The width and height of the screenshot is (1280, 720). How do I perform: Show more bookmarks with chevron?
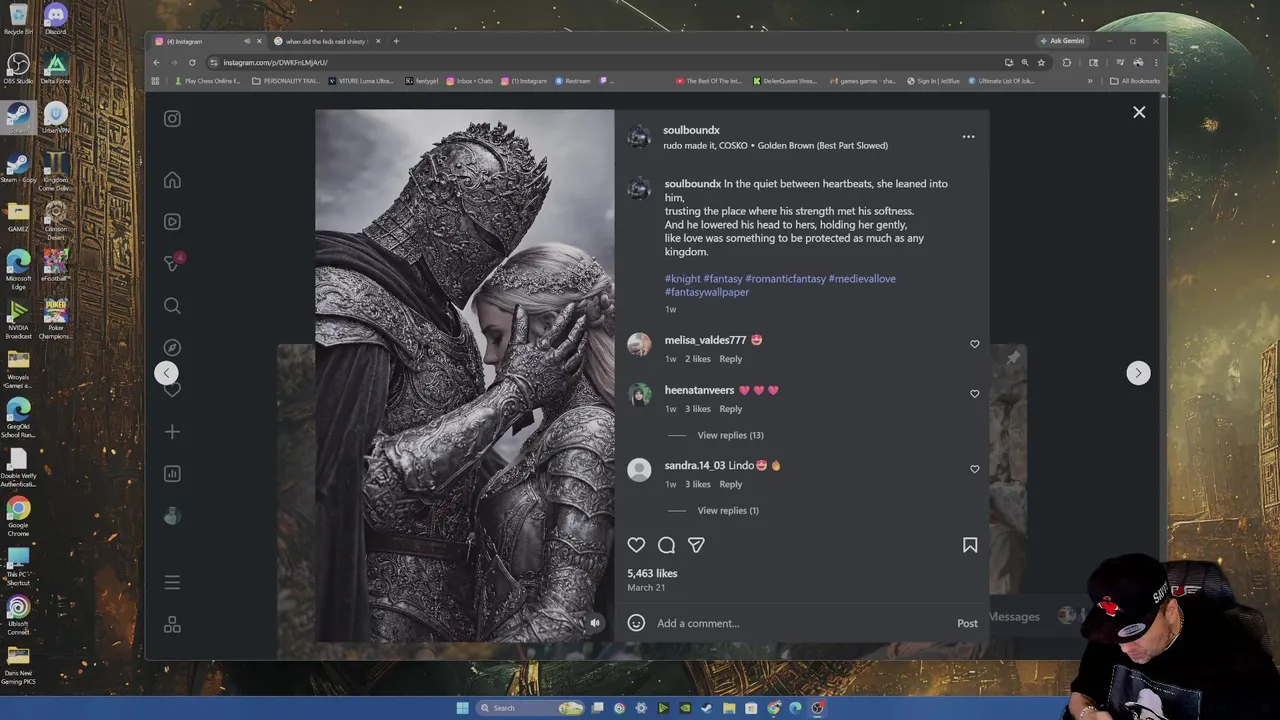click(1090, 81)
